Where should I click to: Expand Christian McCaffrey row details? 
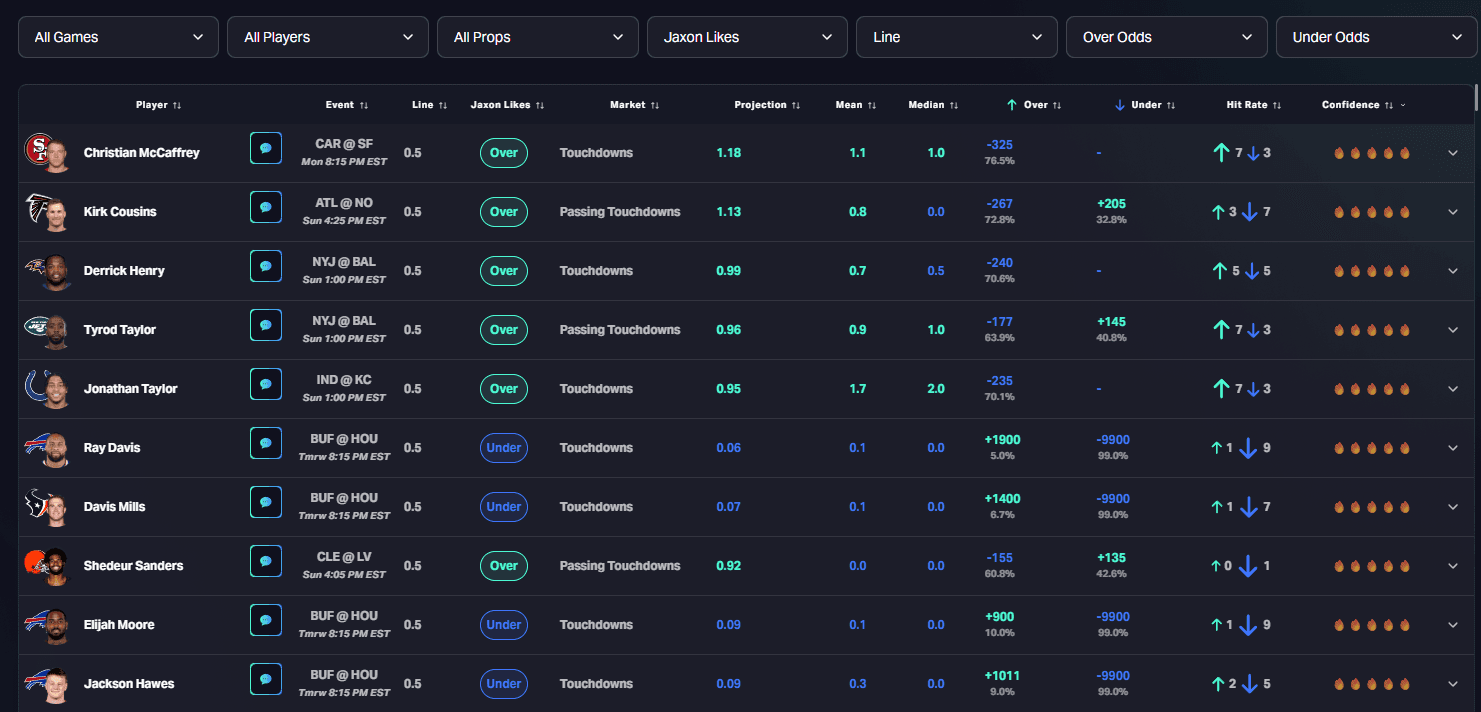click(1453, 153)
